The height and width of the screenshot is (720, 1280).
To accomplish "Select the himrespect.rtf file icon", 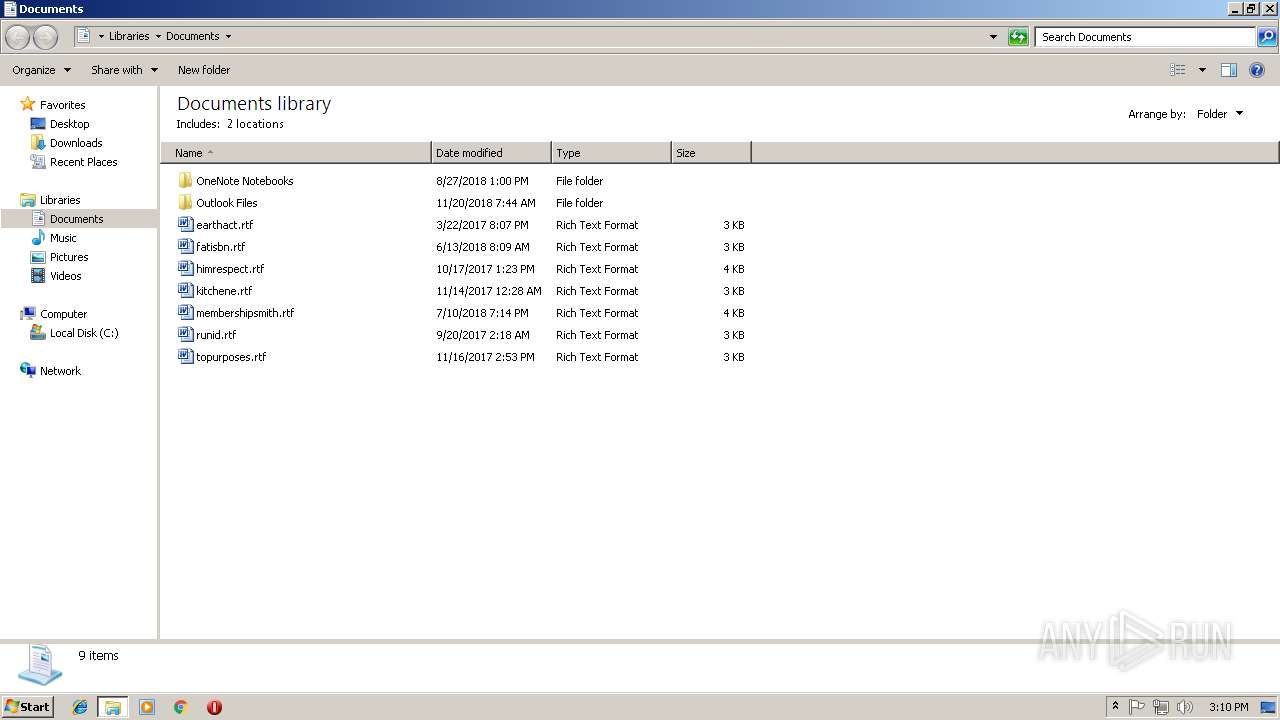I will point(185,269).
